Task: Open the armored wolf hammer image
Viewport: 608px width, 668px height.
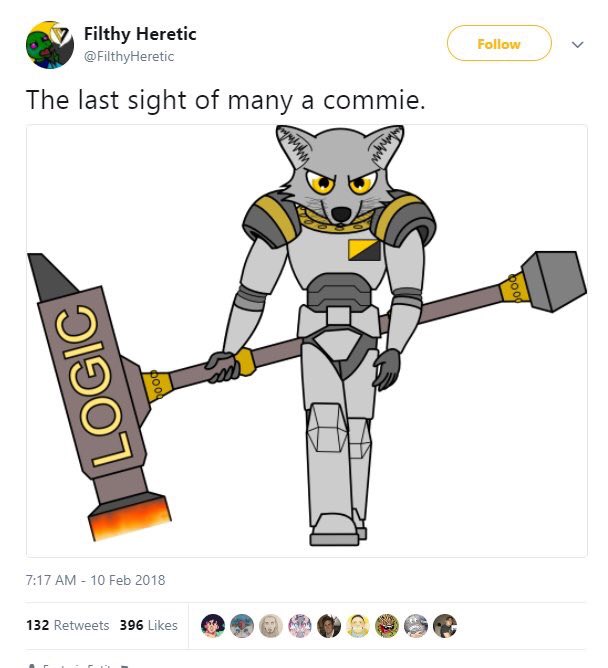Action: coord(307,341)
